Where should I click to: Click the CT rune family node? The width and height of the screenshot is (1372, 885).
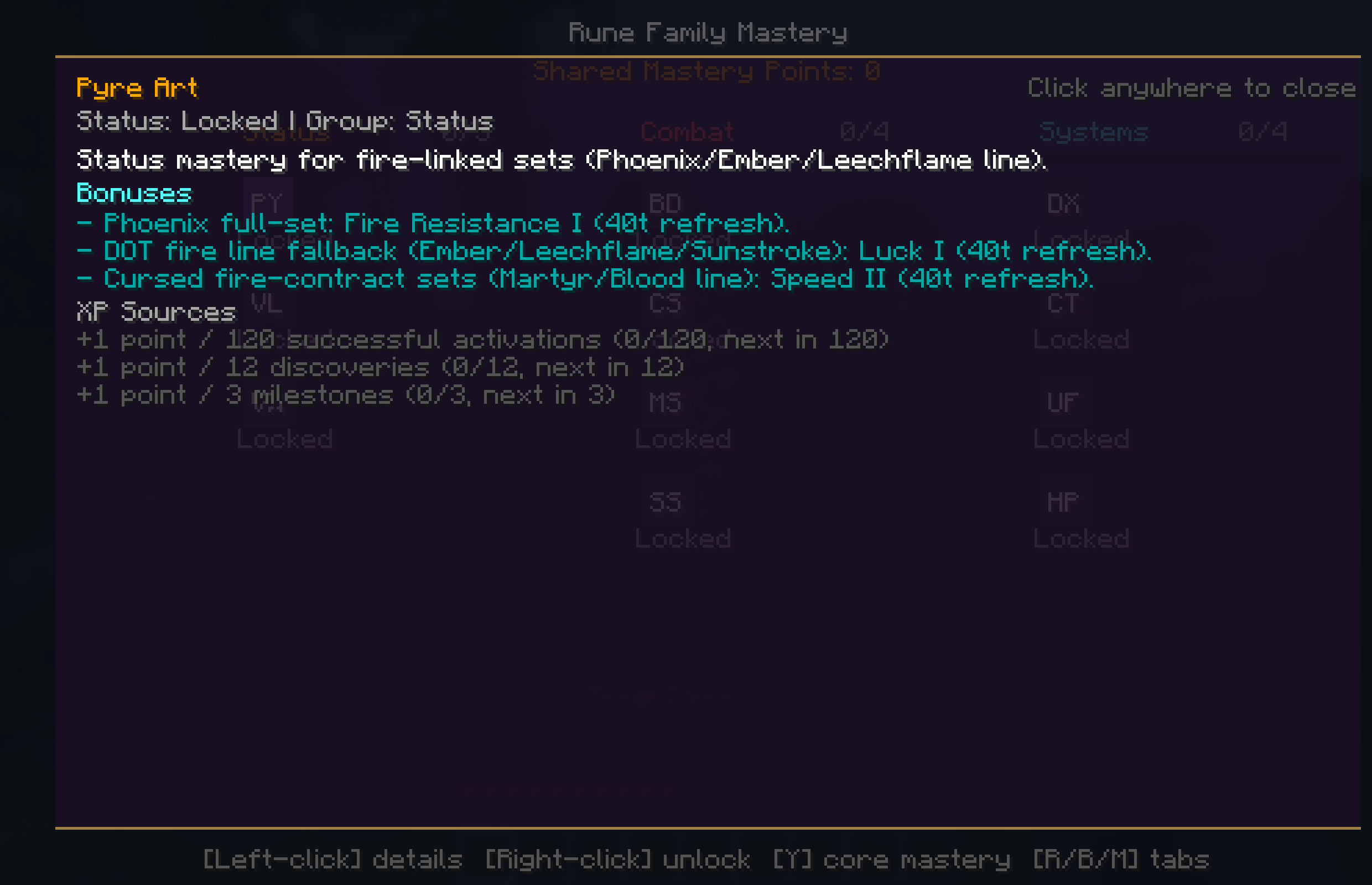[x=1063, y=303]
